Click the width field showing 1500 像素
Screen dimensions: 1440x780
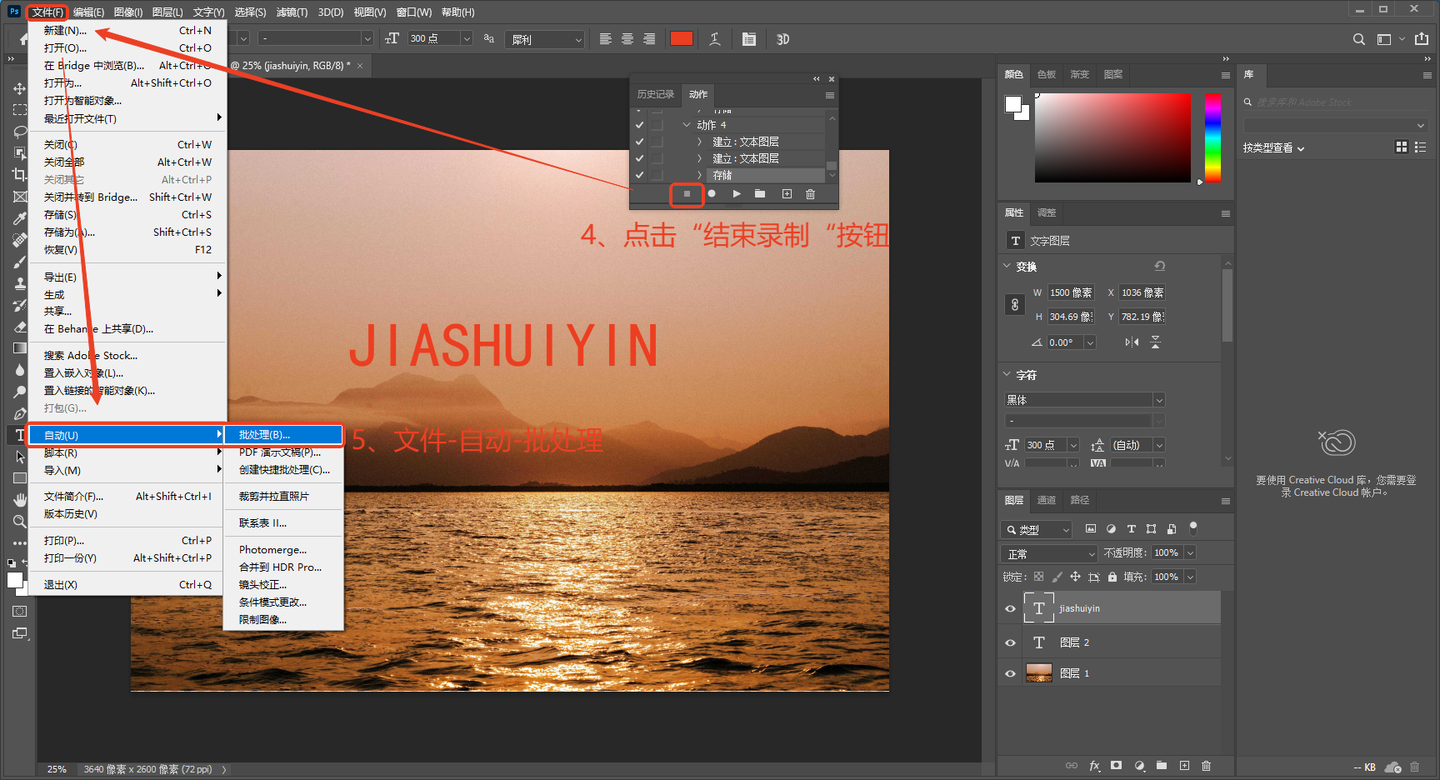(x=1070, y=293)
